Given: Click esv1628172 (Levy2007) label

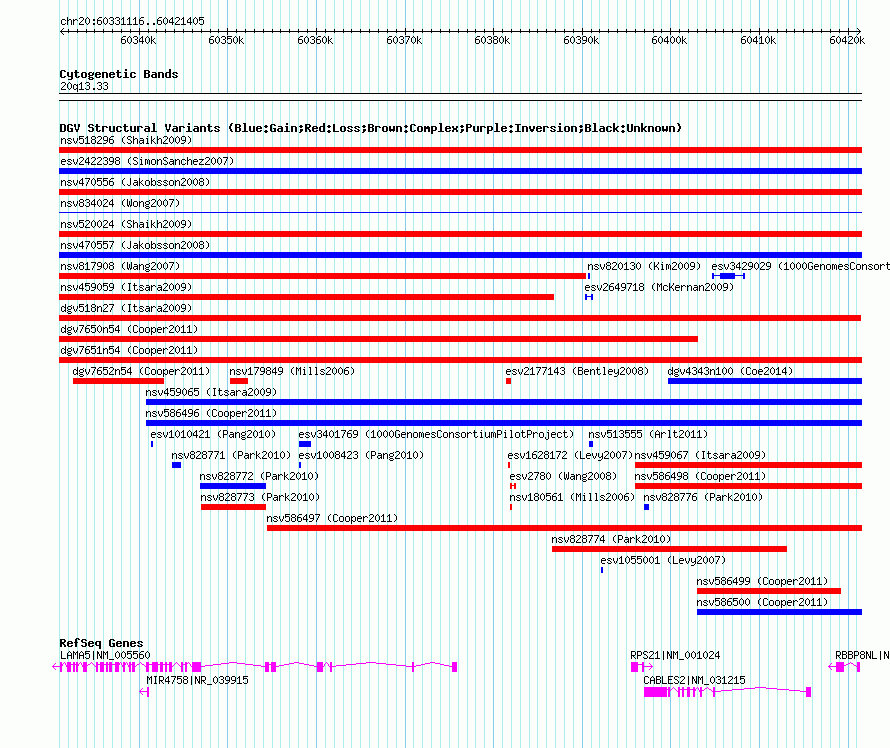Looking at the screenshot, I should (x=570, y=455).
